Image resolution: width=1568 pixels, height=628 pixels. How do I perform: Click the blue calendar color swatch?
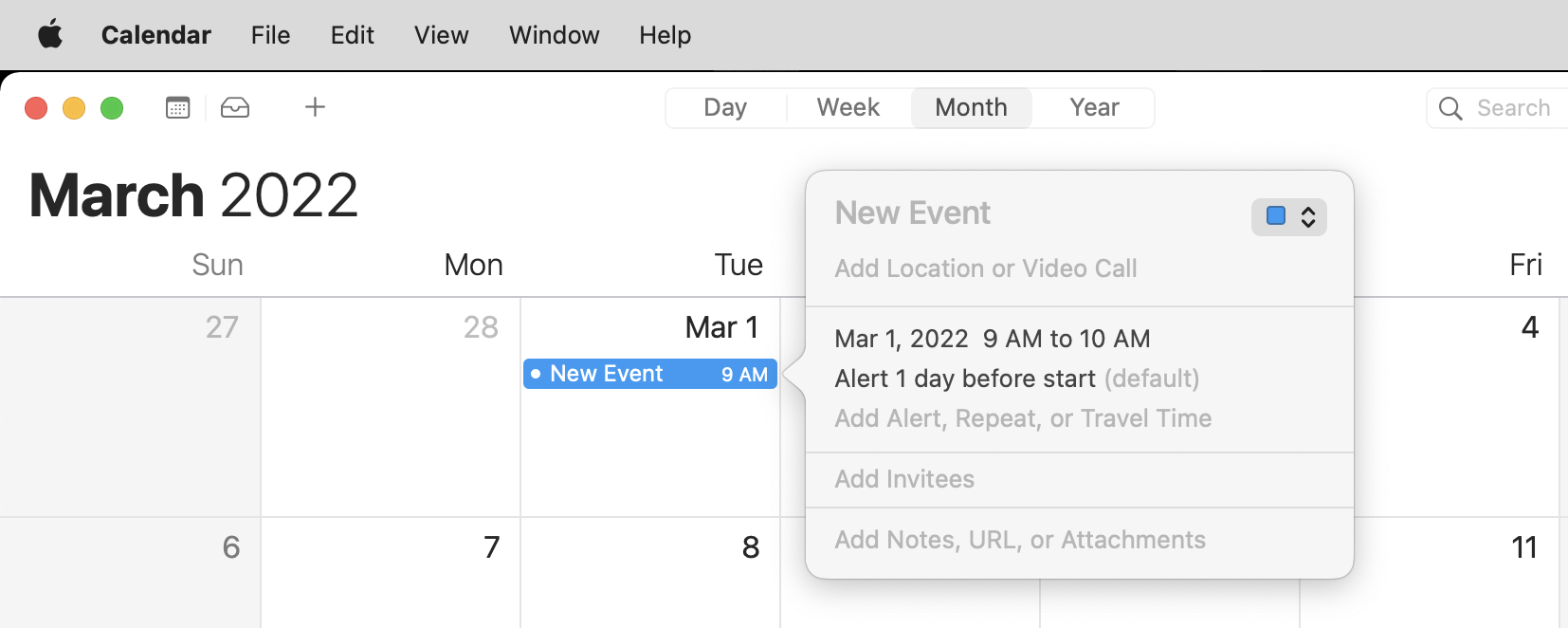tap(1276, 216)
